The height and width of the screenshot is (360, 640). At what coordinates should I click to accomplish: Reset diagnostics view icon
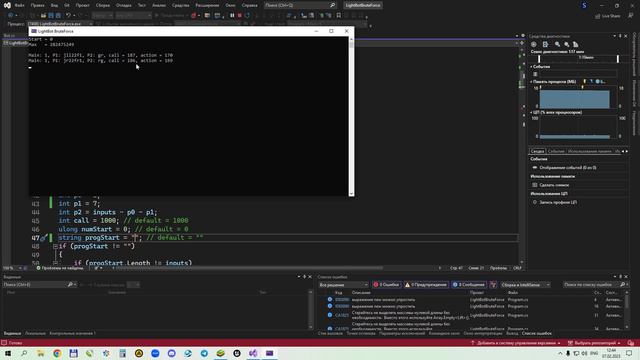coord(576,44)
